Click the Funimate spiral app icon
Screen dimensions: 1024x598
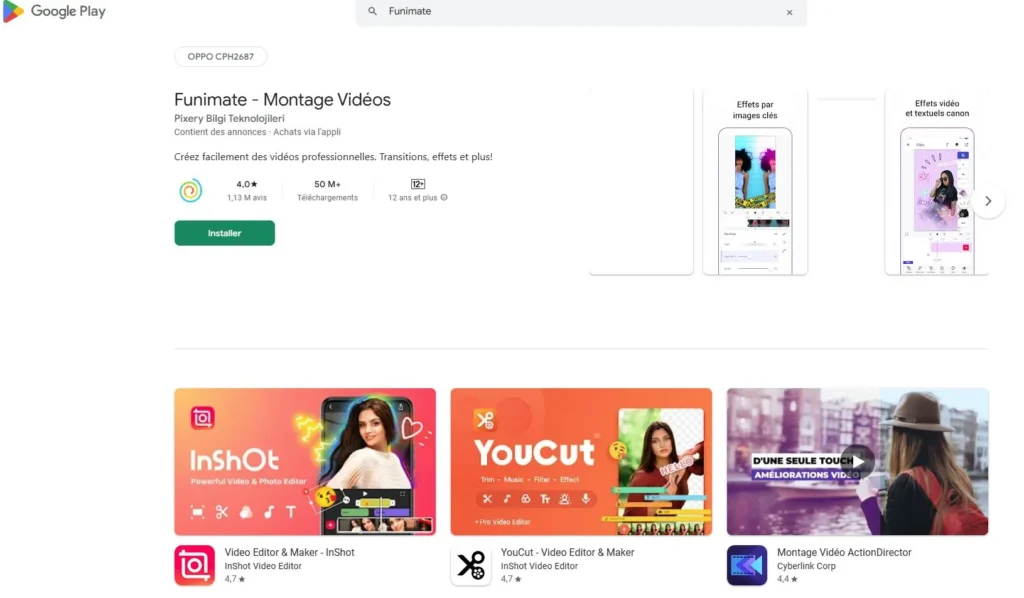[191, 191]
